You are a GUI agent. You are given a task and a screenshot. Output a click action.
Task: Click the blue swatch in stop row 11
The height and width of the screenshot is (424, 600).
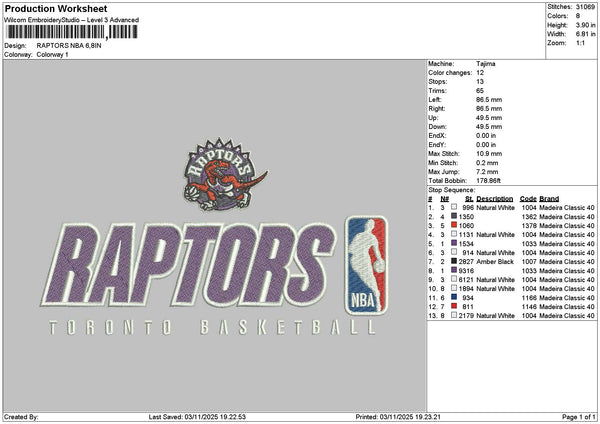[x=454, y=297]
